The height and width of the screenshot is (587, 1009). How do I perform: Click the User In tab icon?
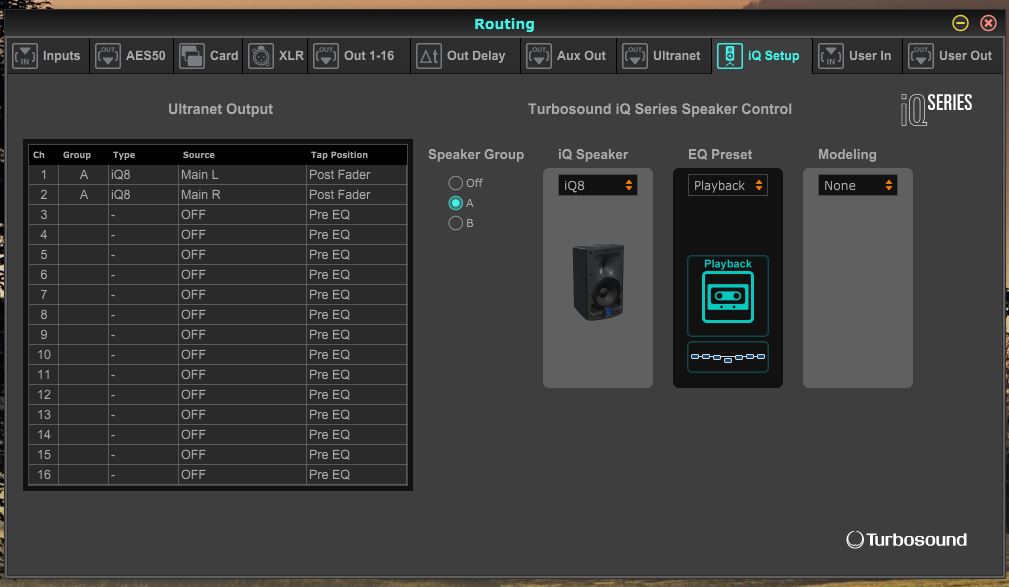(x=831, y=56)
